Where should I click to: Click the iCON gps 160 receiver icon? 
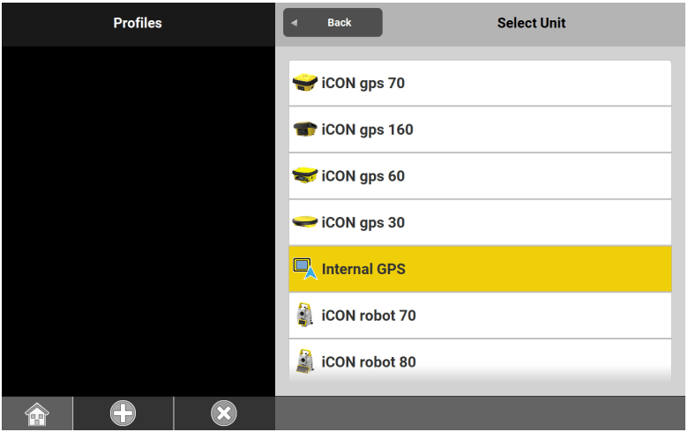pos(304,130)
